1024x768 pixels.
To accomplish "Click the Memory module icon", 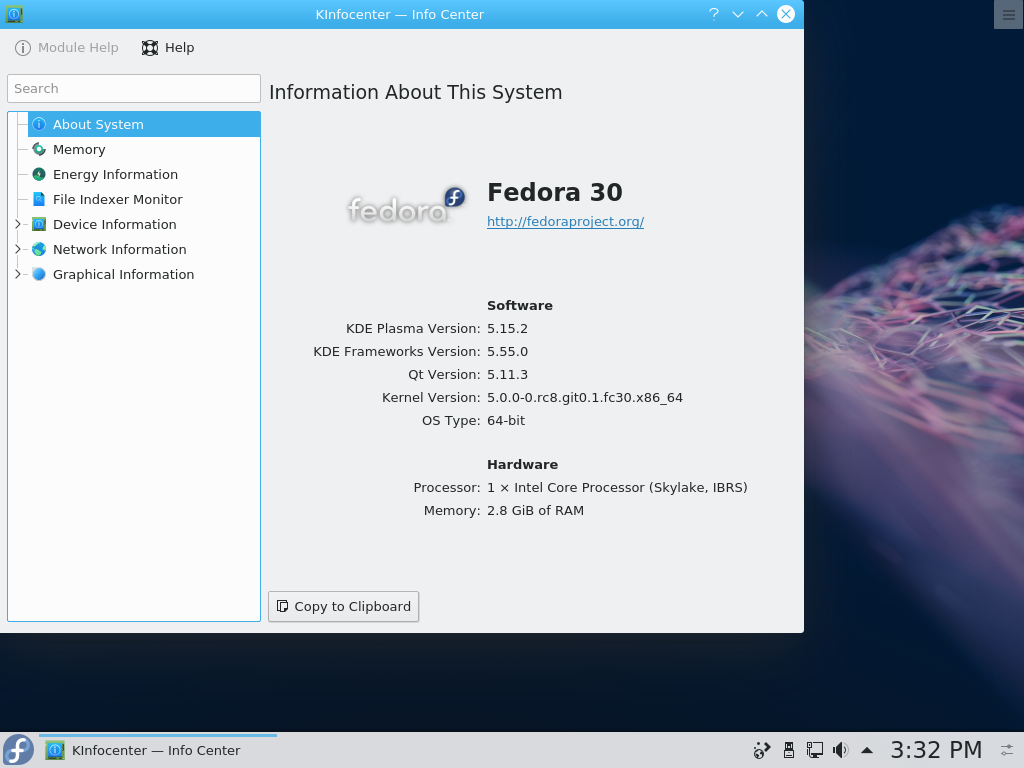I will pyautogui.click(x=39, y=150).
